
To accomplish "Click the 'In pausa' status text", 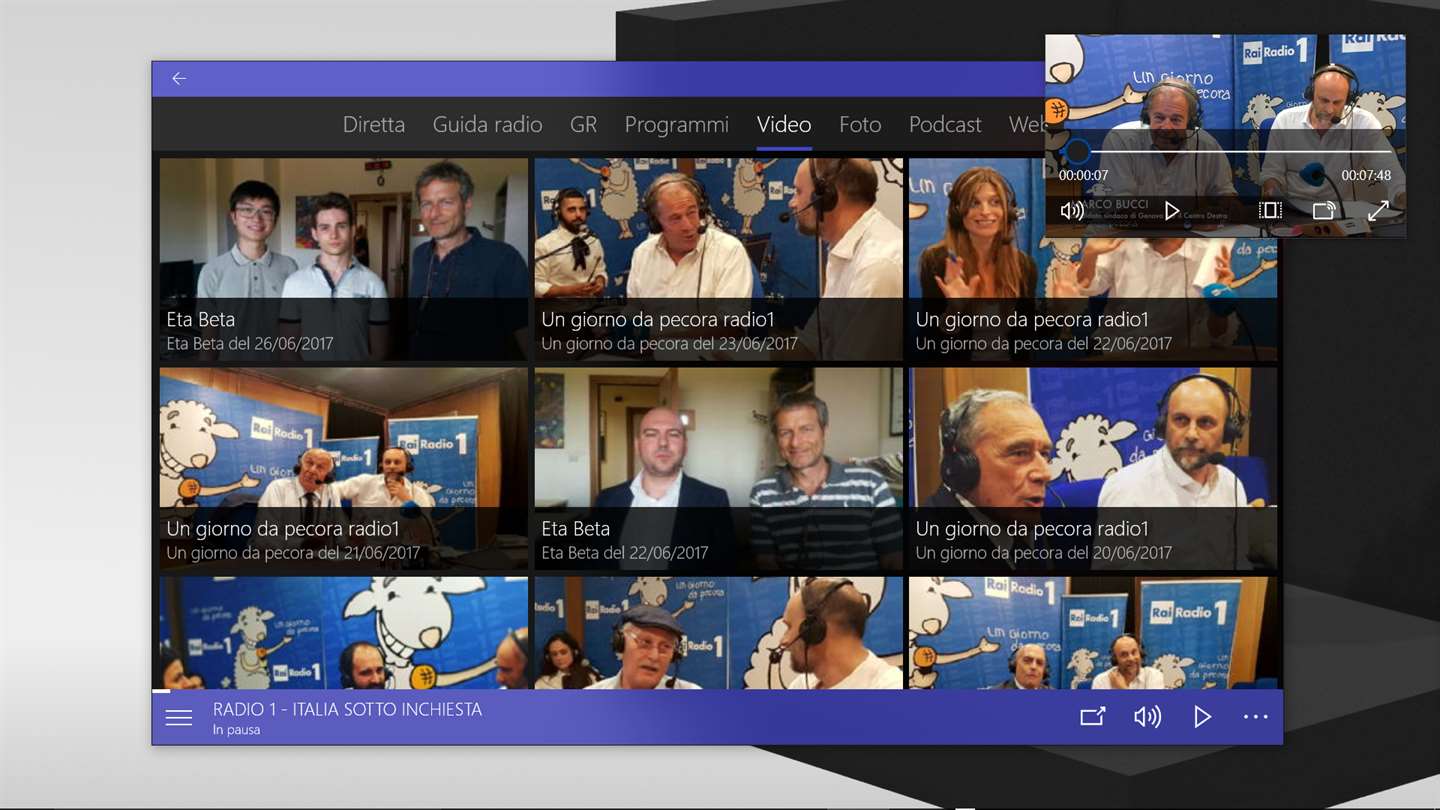I will coord(236,730).
